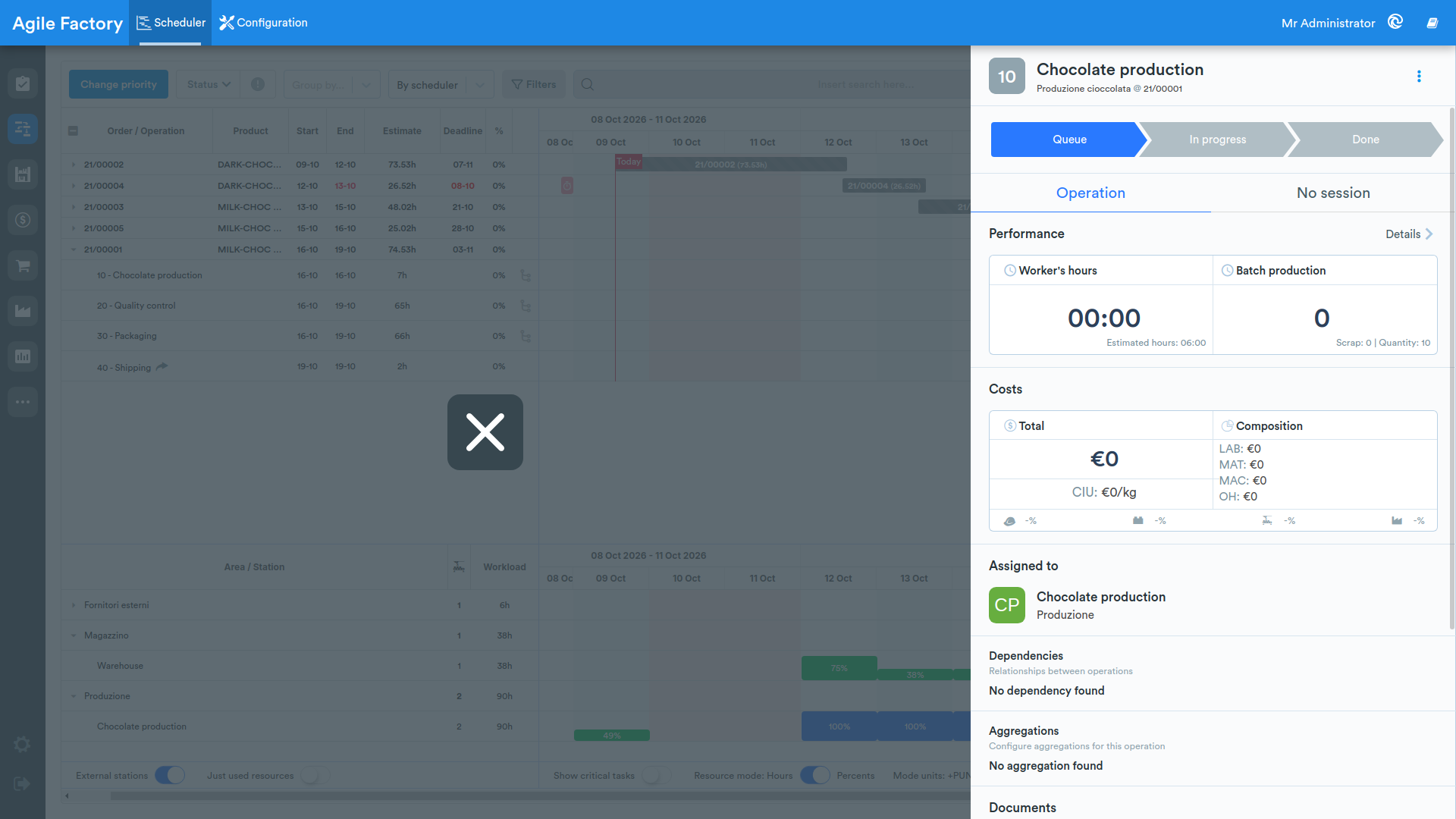The width and height of the screenshot is (1456, 819).
Task: Expand order 21/00002 row
Action: coord(74,165)
